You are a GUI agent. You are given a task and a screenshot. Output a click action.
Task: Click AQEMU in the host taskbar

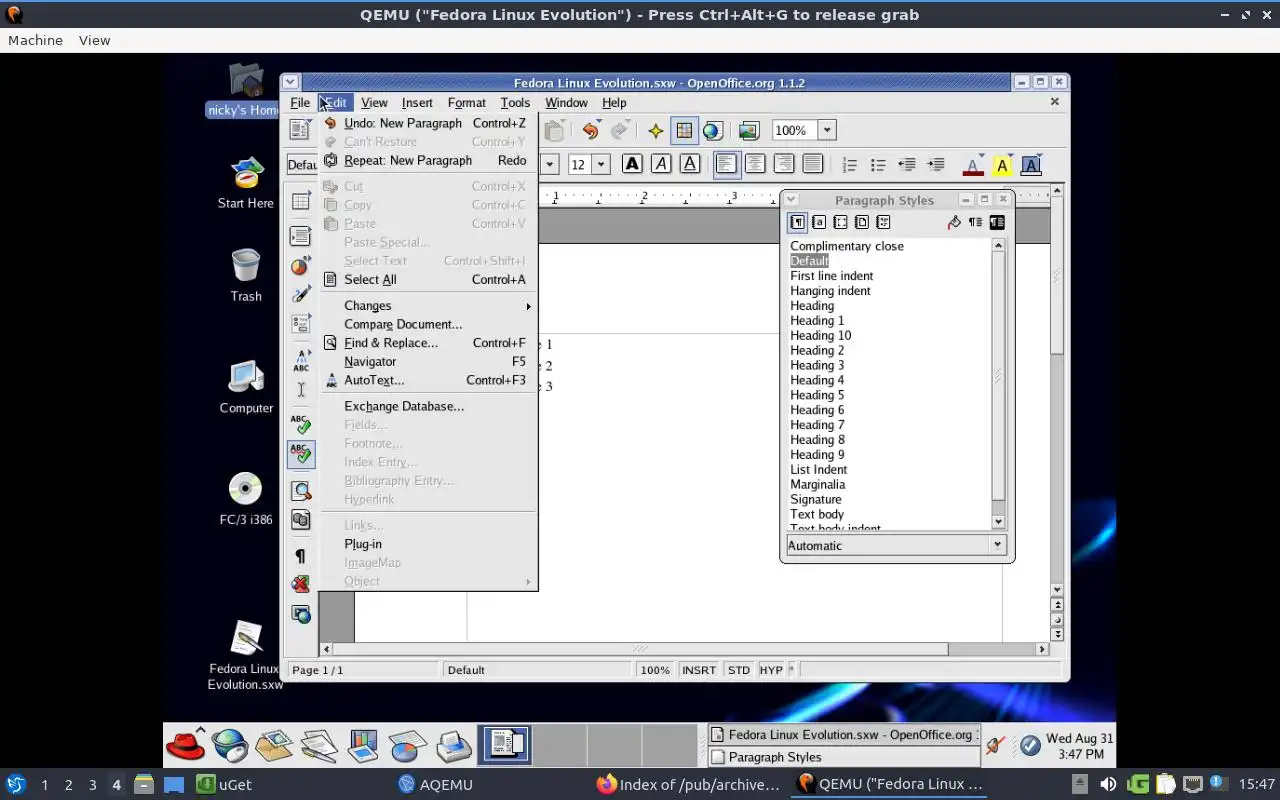coord(434,785)
